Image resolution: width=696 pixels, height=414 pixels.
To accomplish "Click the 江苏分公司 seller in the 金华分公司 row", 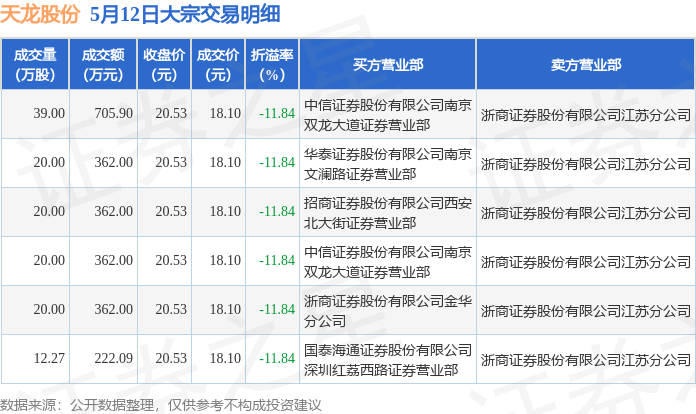I will tap(585, 311).
